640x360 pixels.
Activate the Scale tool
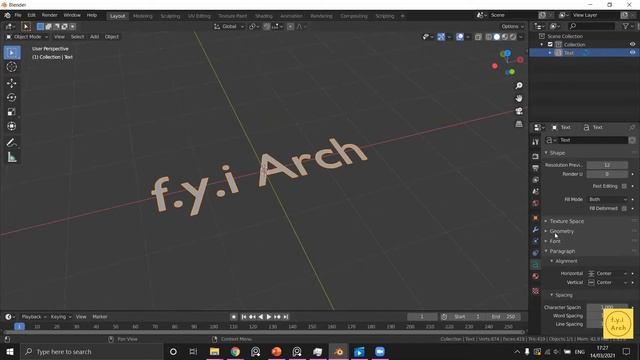11,112
